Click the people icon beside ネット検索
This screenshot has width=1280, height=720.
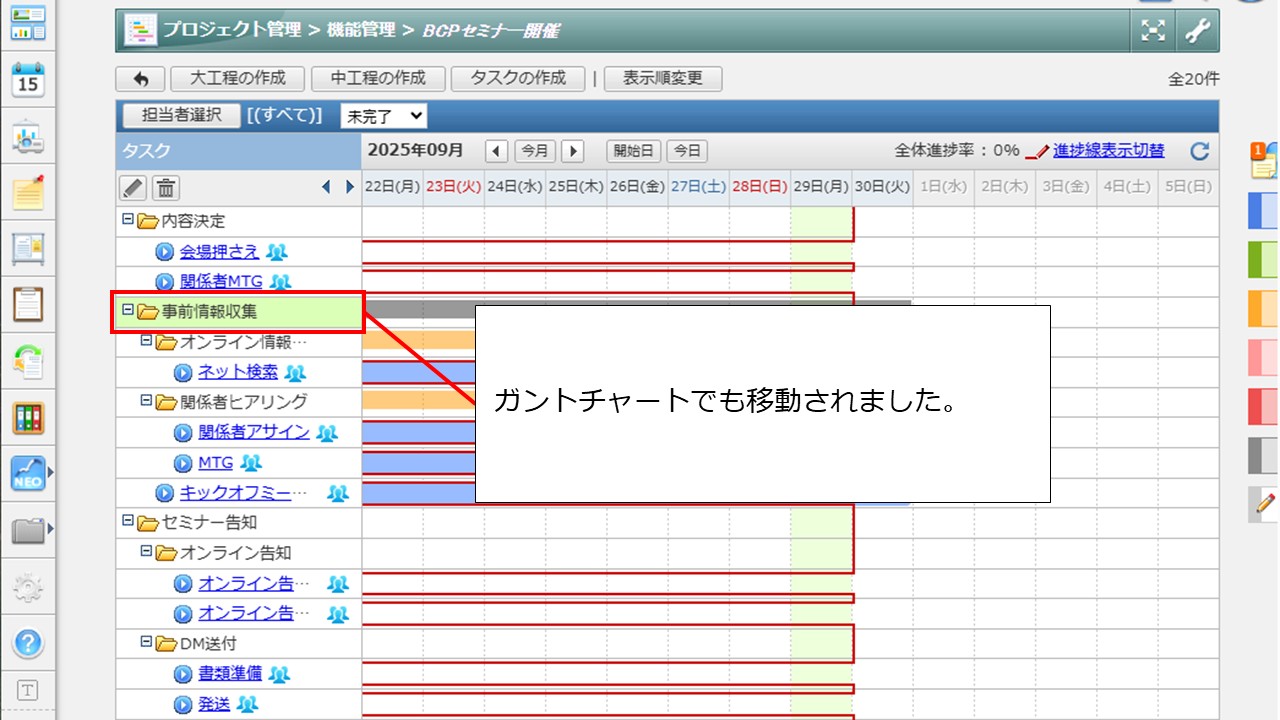(x=295, y=373)
